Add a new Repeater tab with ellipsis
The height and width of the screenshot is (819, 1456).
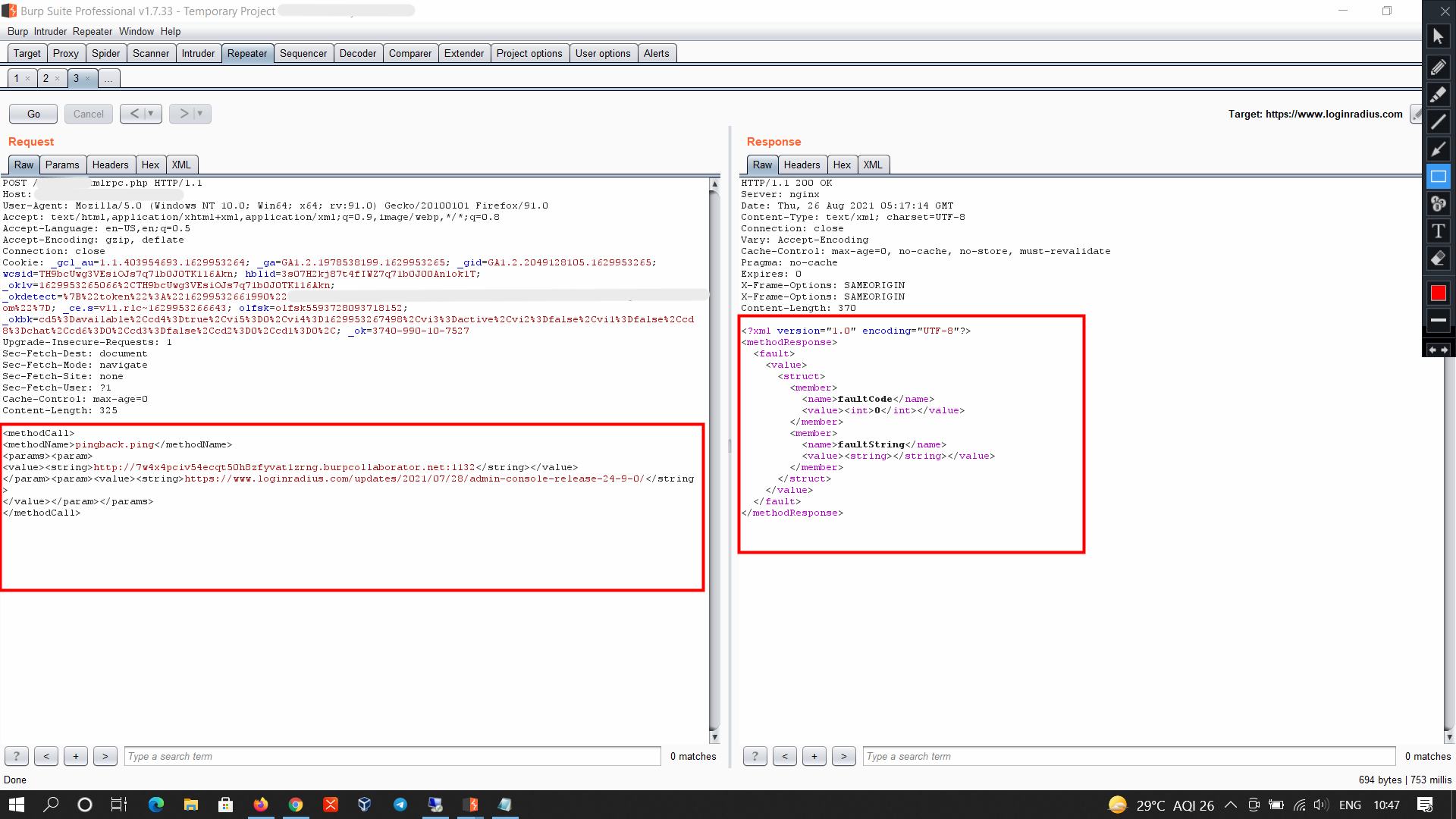point(108,78)
